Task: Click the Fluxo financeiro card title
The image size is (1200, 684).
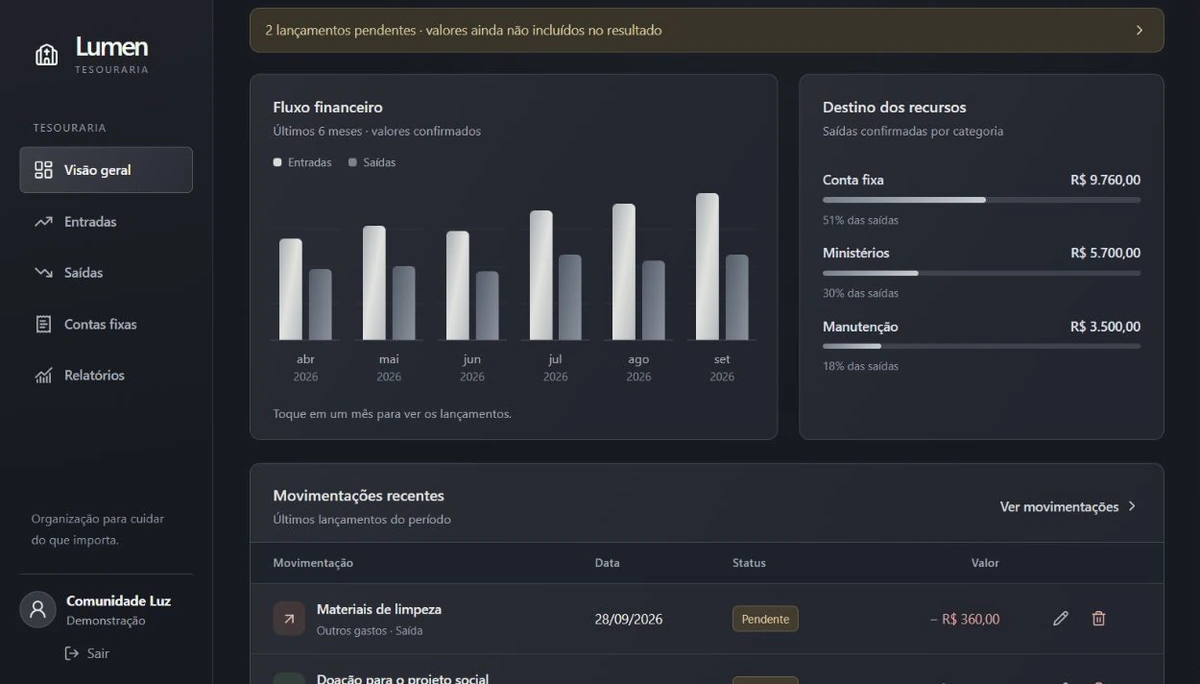Action: pyautogui.click(x=328, y=107)
